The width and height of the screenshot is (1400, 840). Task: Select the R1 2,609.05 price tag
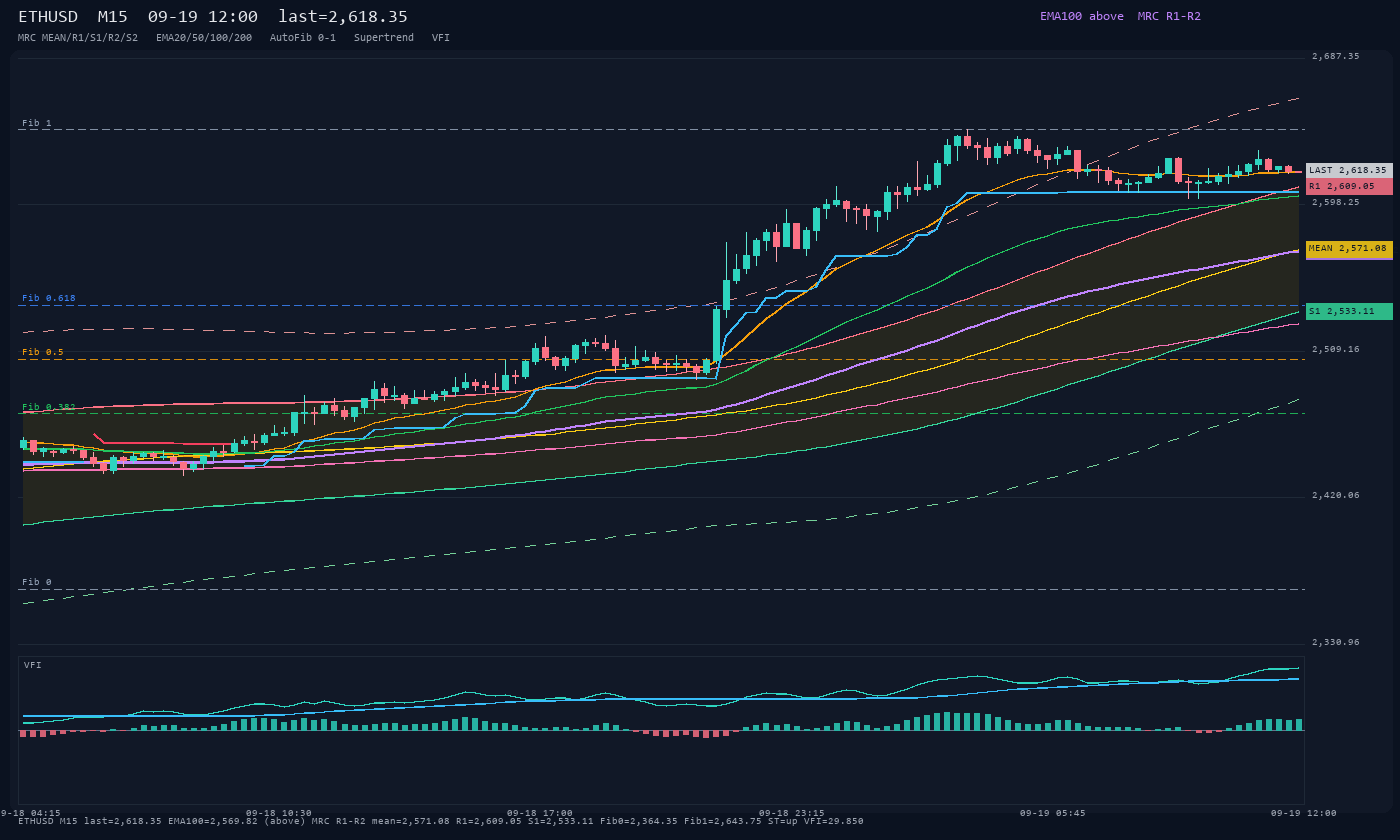click(x=1349, y=186)
